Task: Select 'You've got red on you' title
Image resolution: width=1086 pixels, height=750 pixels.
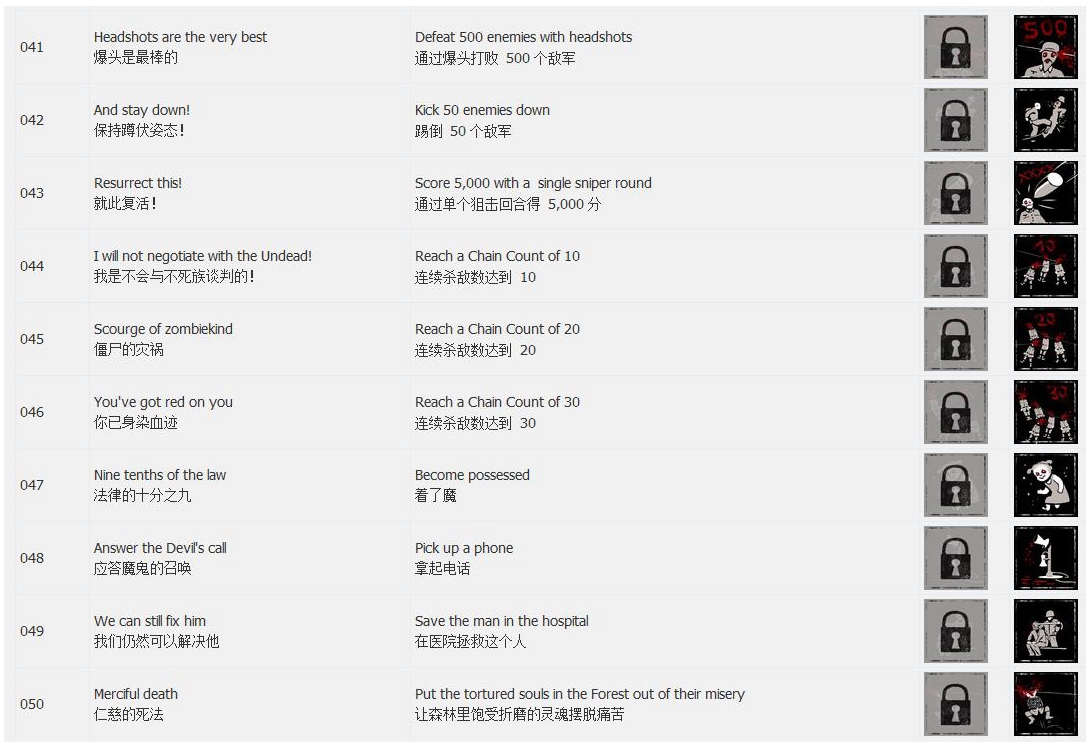Action: (x=163, y=402)
